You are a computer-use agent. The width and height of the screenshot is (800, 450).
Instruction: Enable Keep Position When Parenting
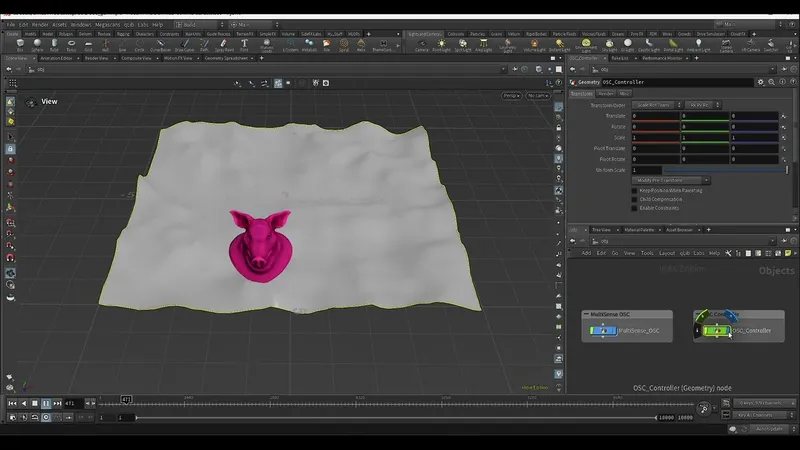[634, 190]
